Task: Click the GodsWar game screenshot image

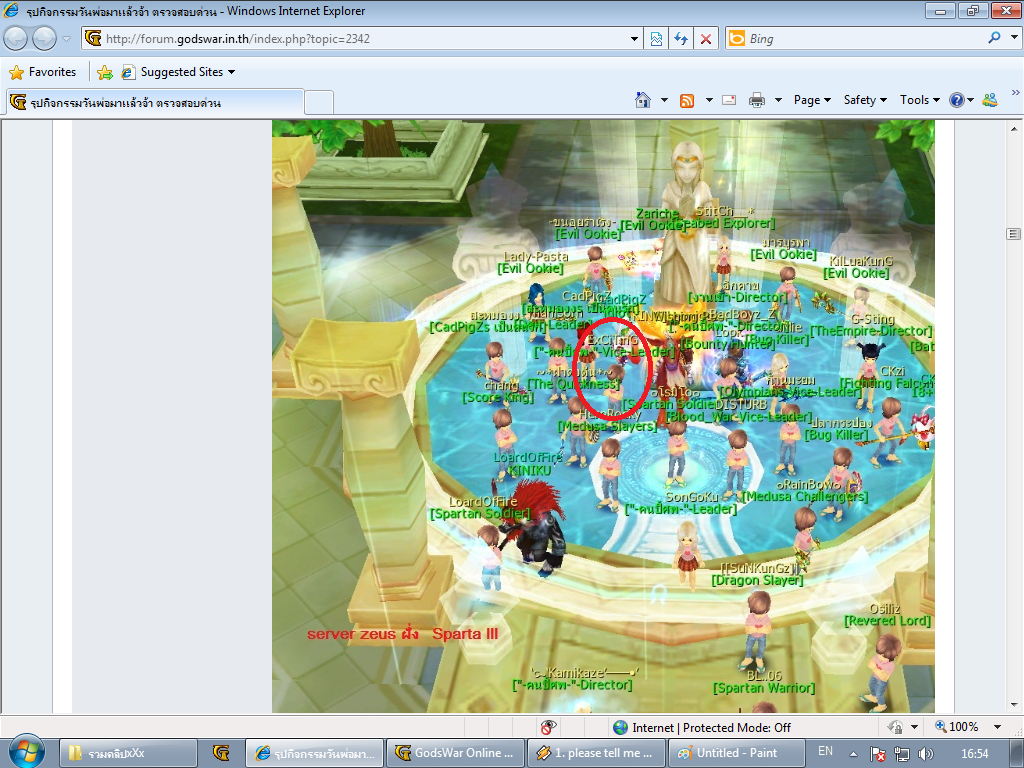Action: (603, 417)
